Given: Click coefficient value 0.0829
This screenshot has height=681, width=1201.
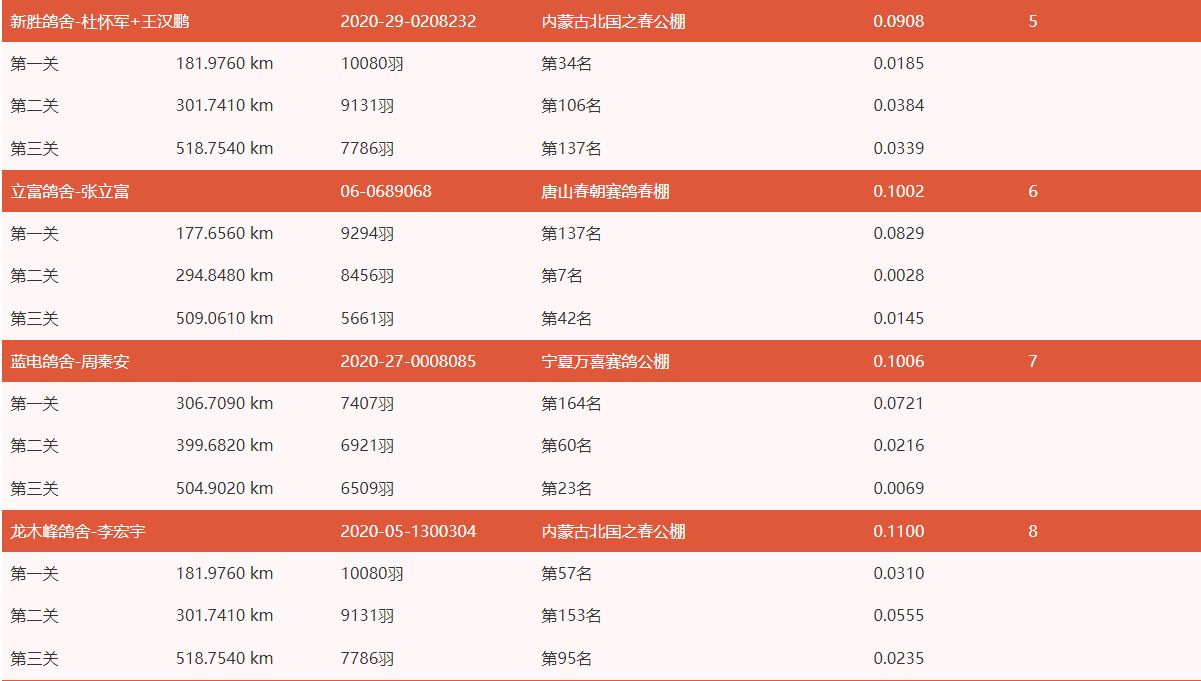Looking at the screenshot, I should tap(899, 234).
